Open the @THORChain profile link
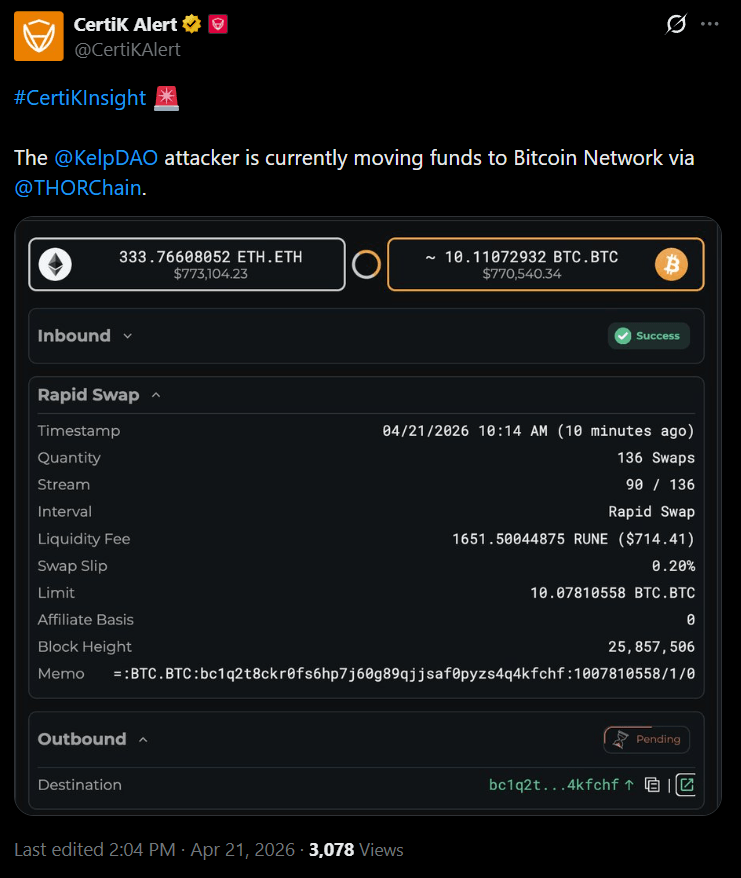Viewport: 741px width, 878px height. (x=78, y=187)
